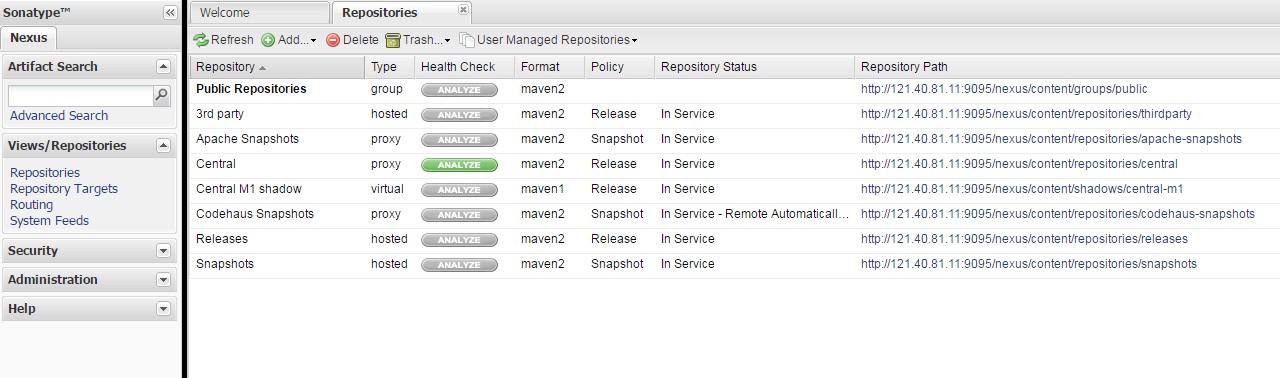Click Analyze for Releases repository

coord(459,239)
